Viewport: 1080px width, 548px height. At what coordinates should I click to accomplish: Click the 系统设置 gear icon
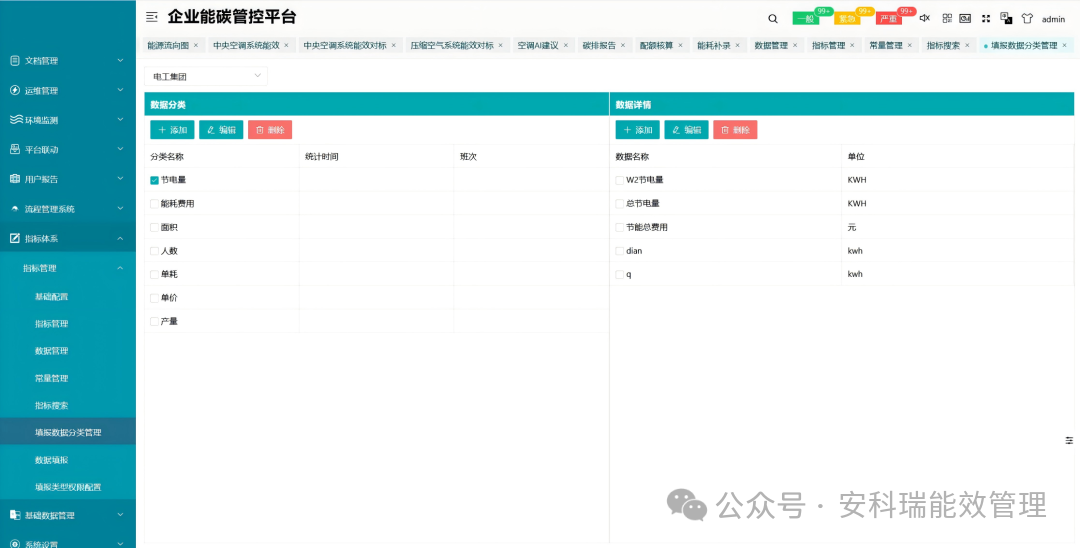pyautogui.click(x=15, y=544)
